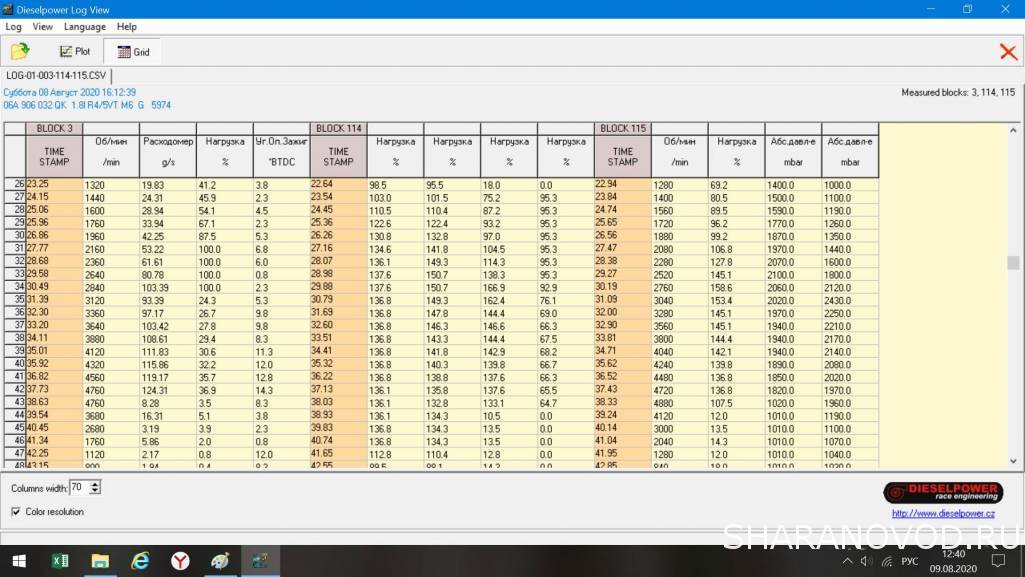Viewport: 1025px width, 577px height.
Task: Launch Internet Explorer from the taskbar
Action: pyautogui.click(x=140, y=561)
